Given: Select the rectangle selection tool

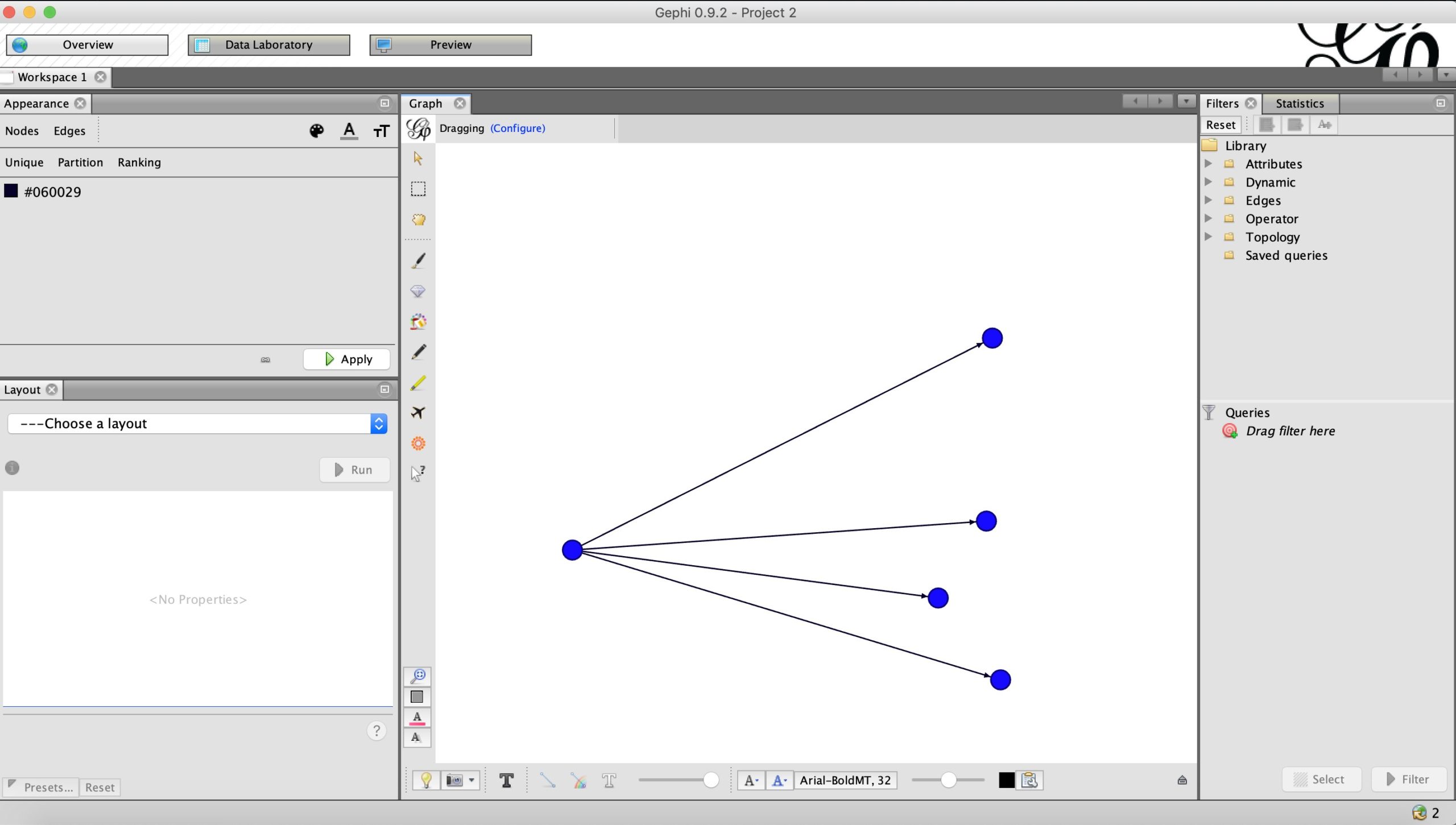Looking at the screenshot, I should pyautogui.click(x=418, y=189).
